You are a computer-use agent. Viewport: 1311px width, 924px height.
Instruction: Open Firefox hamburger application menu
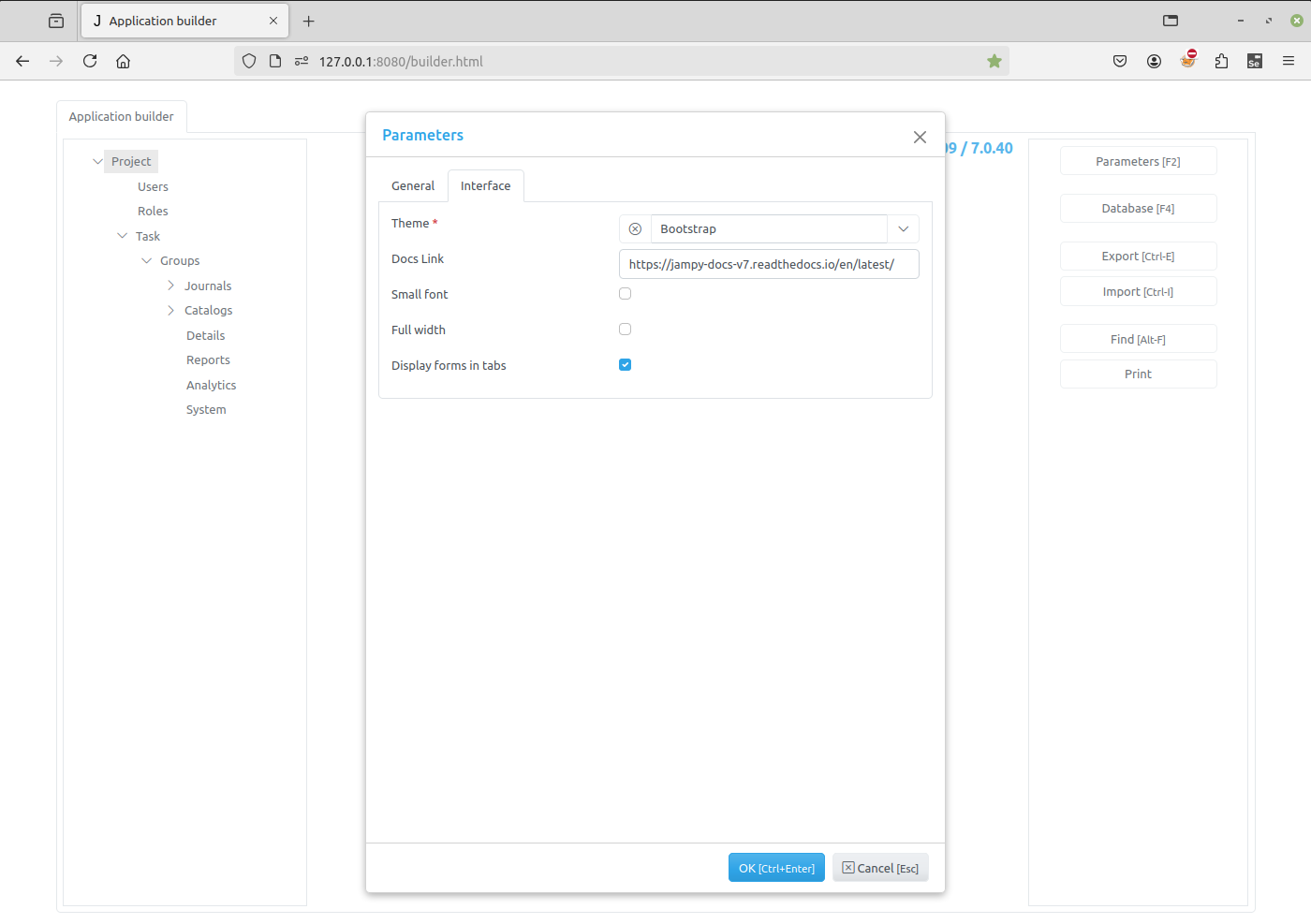click(1289, 61)
